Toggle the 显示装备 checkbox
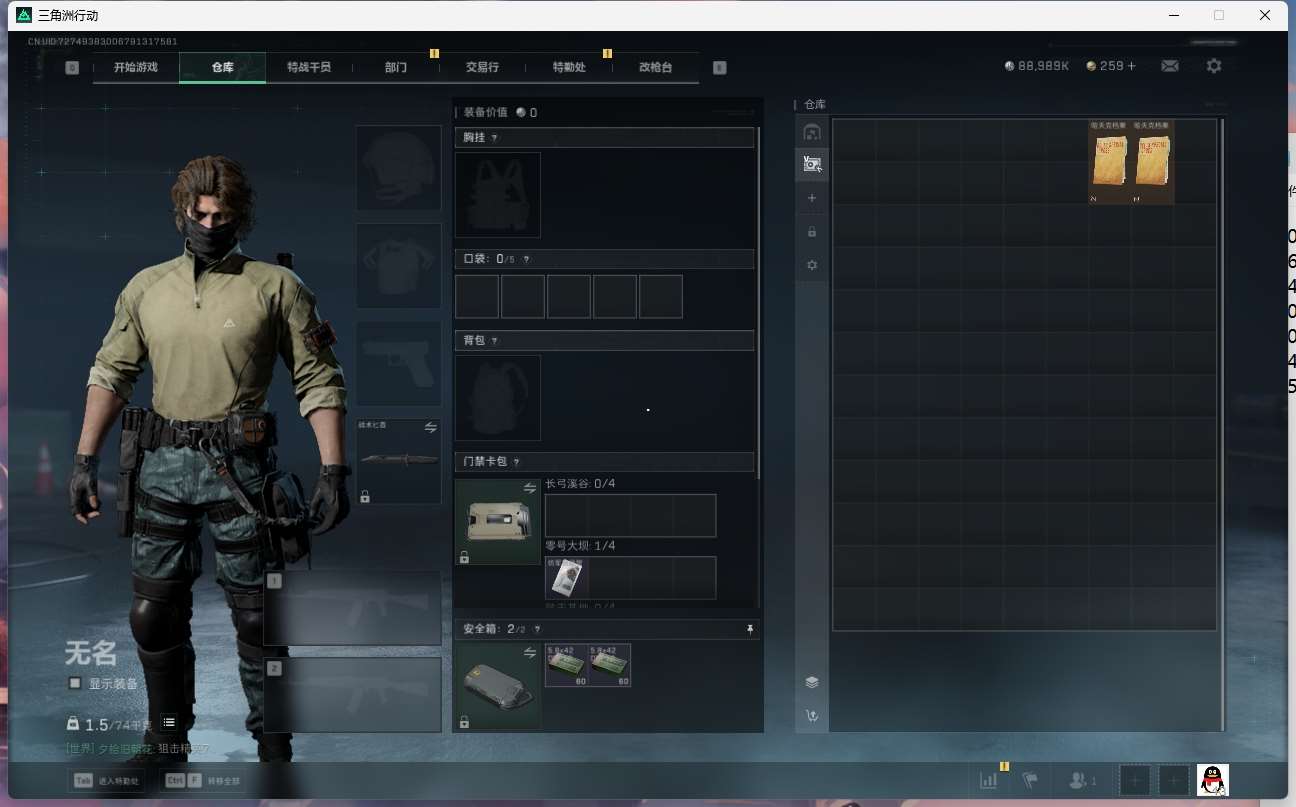 (x=75, y=683)
